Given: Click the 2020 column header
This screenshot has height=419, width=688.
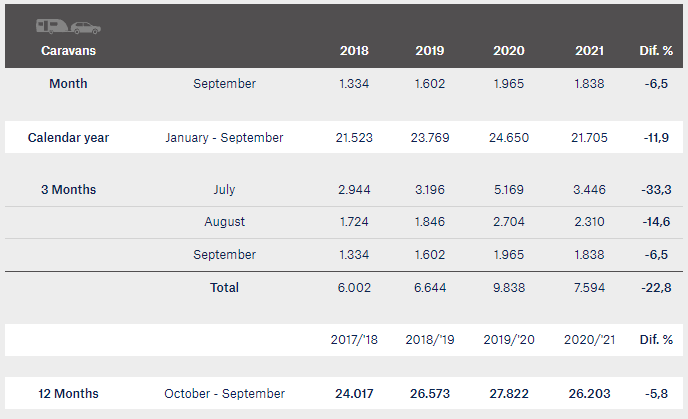Looking at the screenshot, I should coord(509,51).
